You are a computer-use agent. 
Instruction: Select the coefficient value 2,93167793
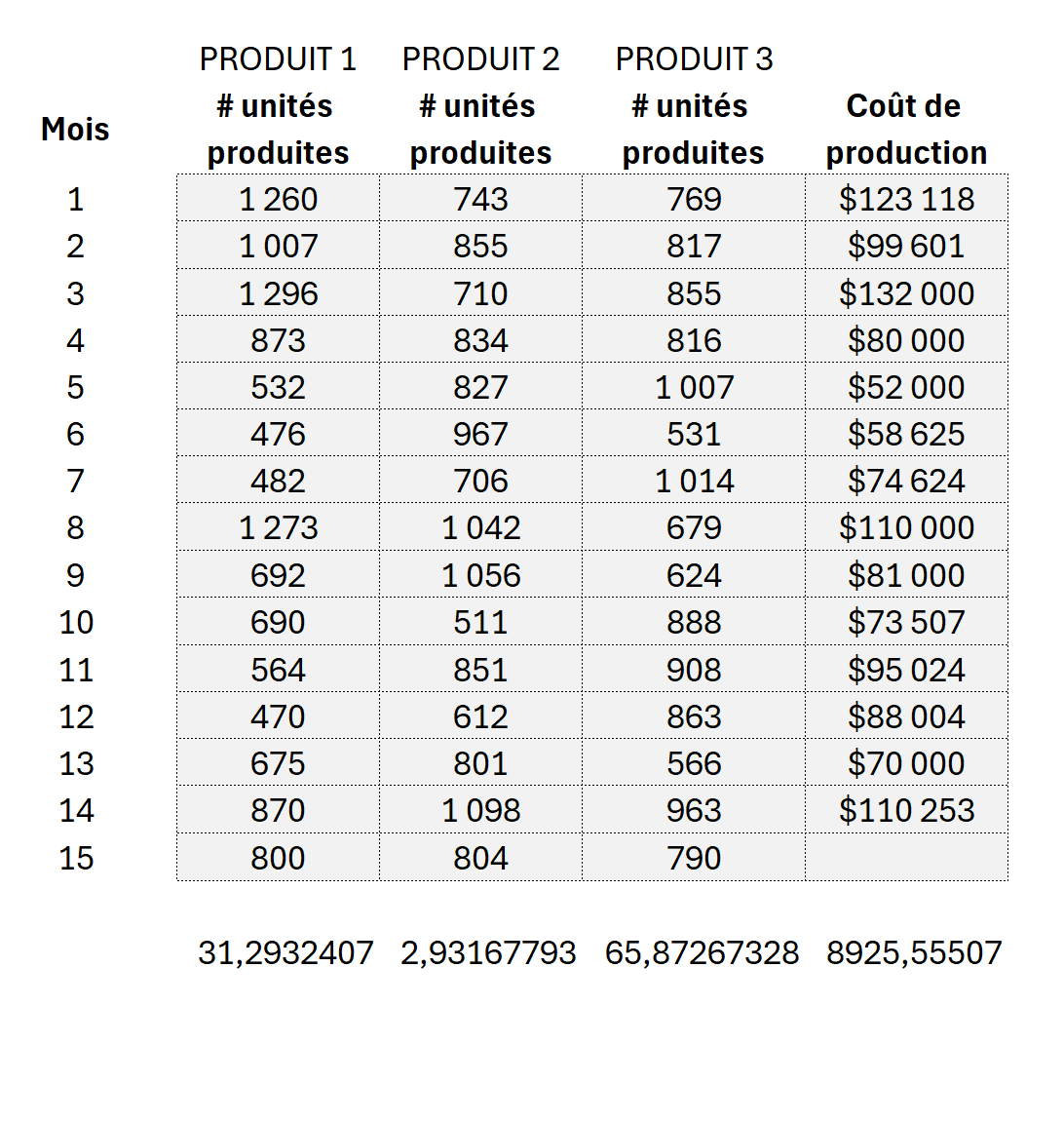(488, 952)
